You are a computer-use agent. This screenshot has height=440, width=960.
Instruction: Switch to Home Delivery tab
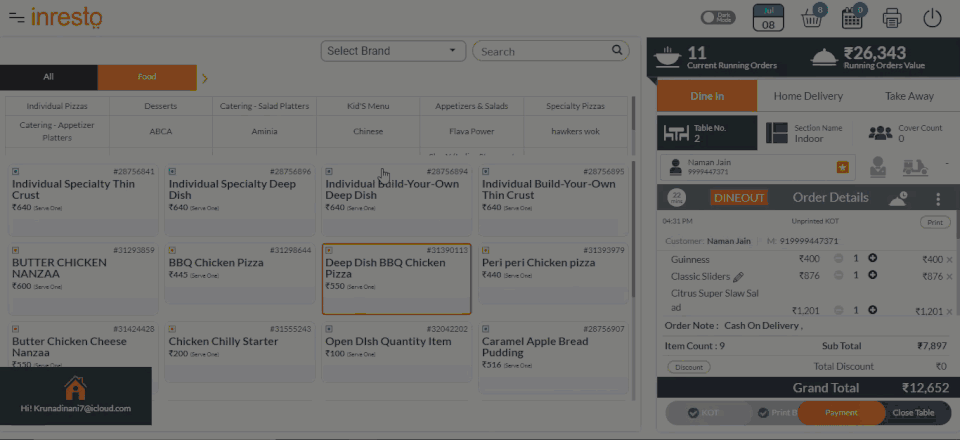(x=808, y=96)
